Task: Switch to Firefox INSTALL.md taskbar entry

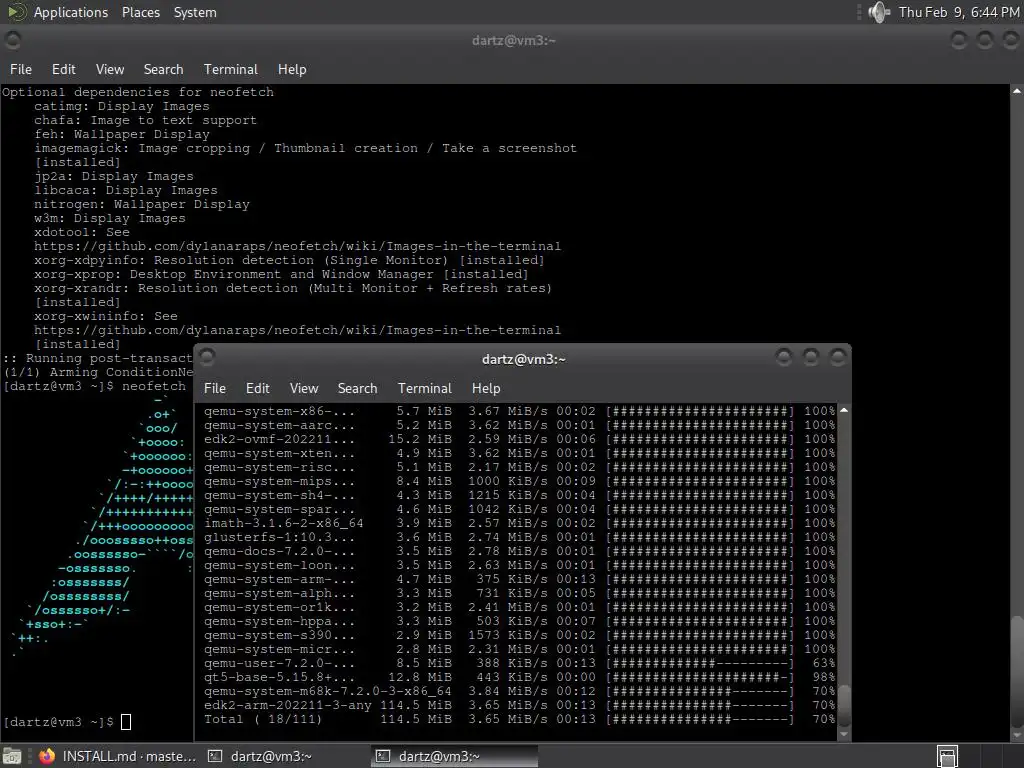Action: [116, 756]
